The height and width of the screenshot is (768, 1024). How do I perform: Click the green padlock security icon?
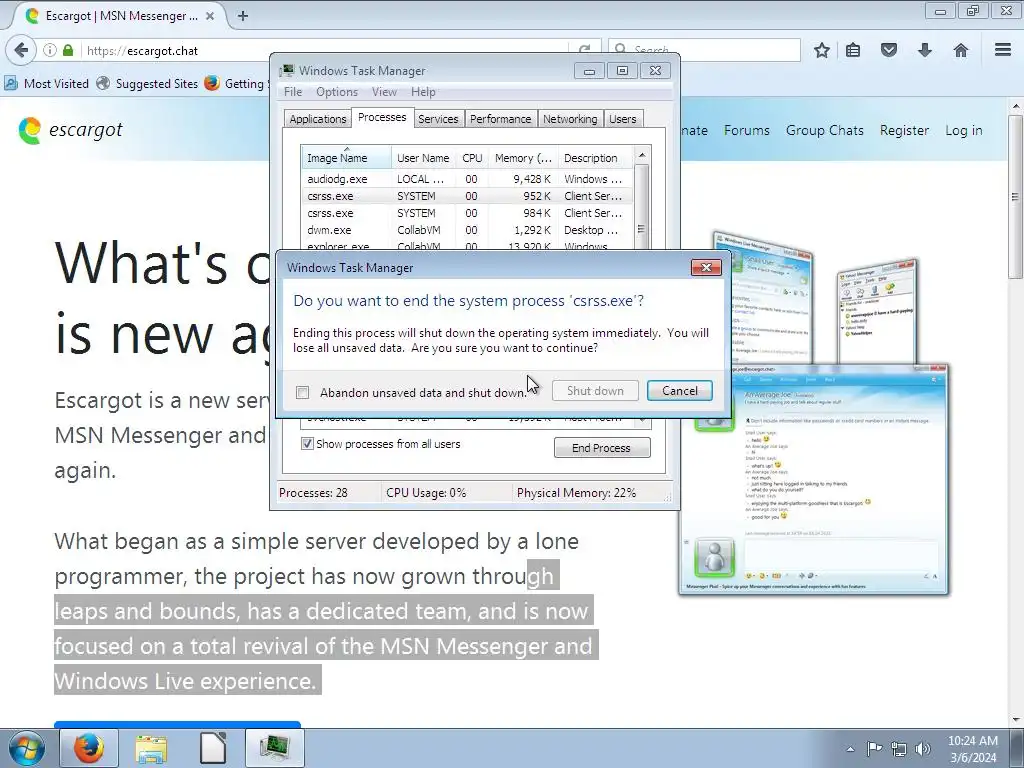click(68, 50)
